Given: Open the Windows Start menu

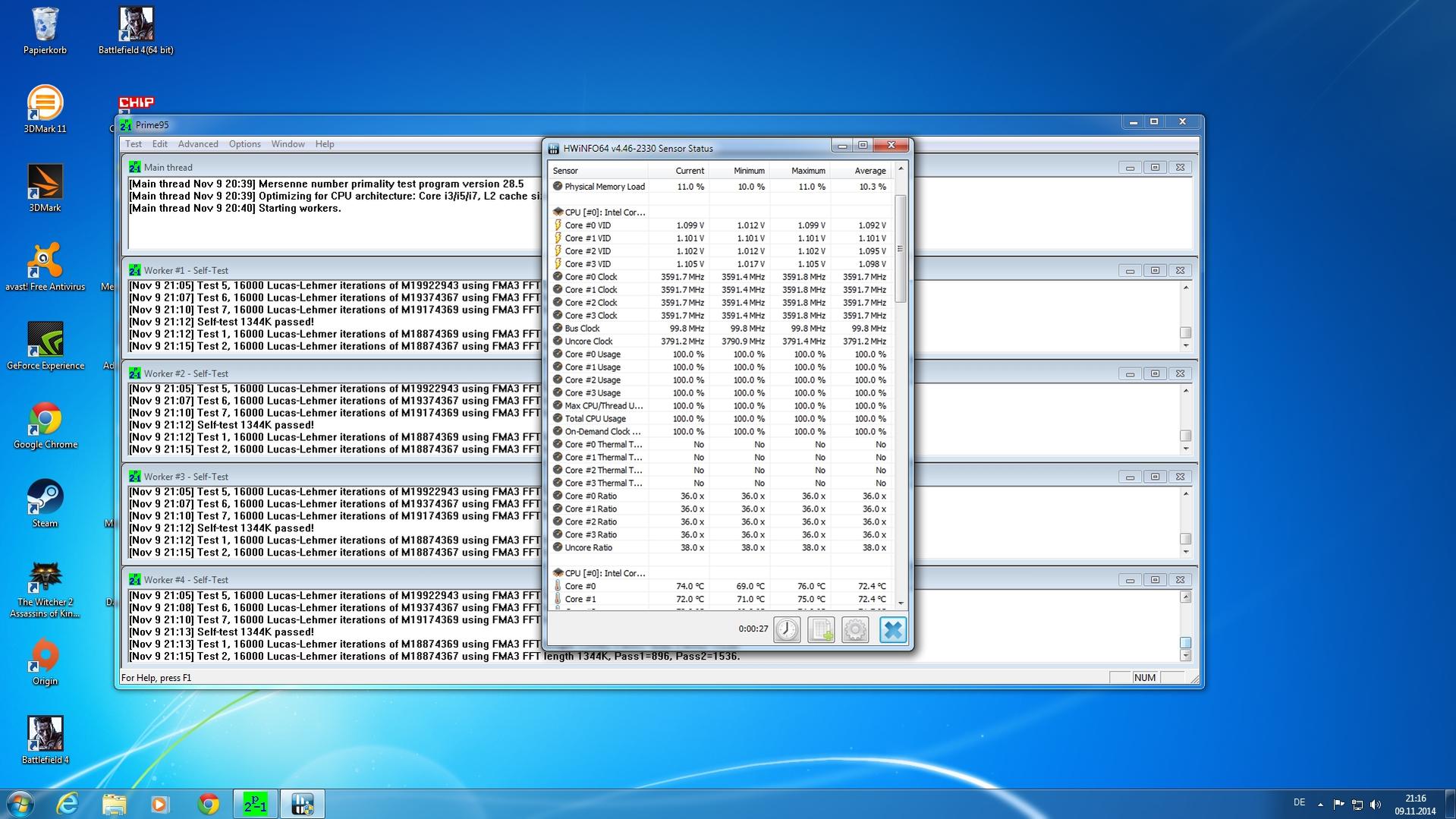Looking at the screenshot, I should [x=20, y=804].
